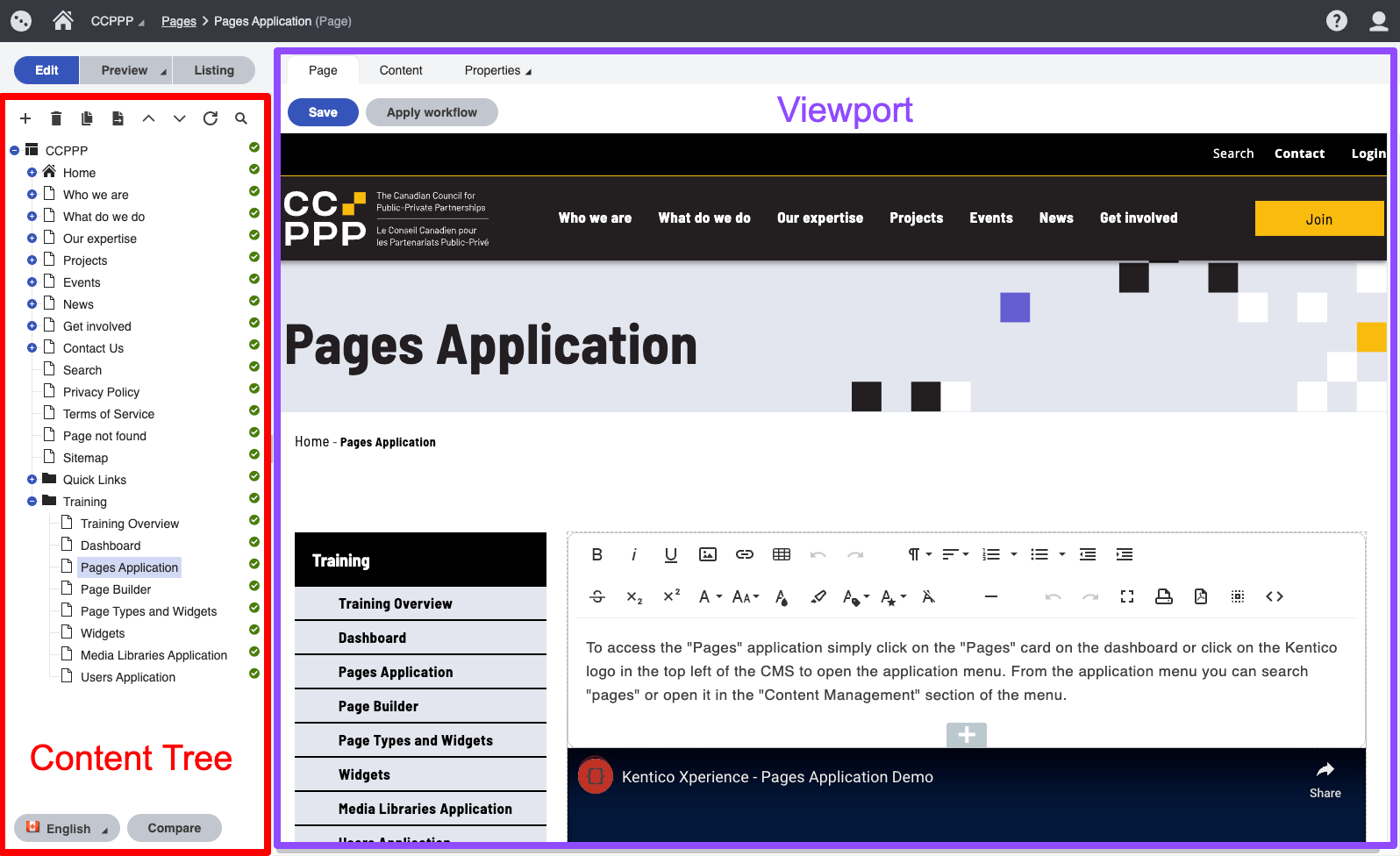Go to the home dashboard icon
Image resolution: width=1400 pixels, height=856 pixels.
tap(62, 20)
